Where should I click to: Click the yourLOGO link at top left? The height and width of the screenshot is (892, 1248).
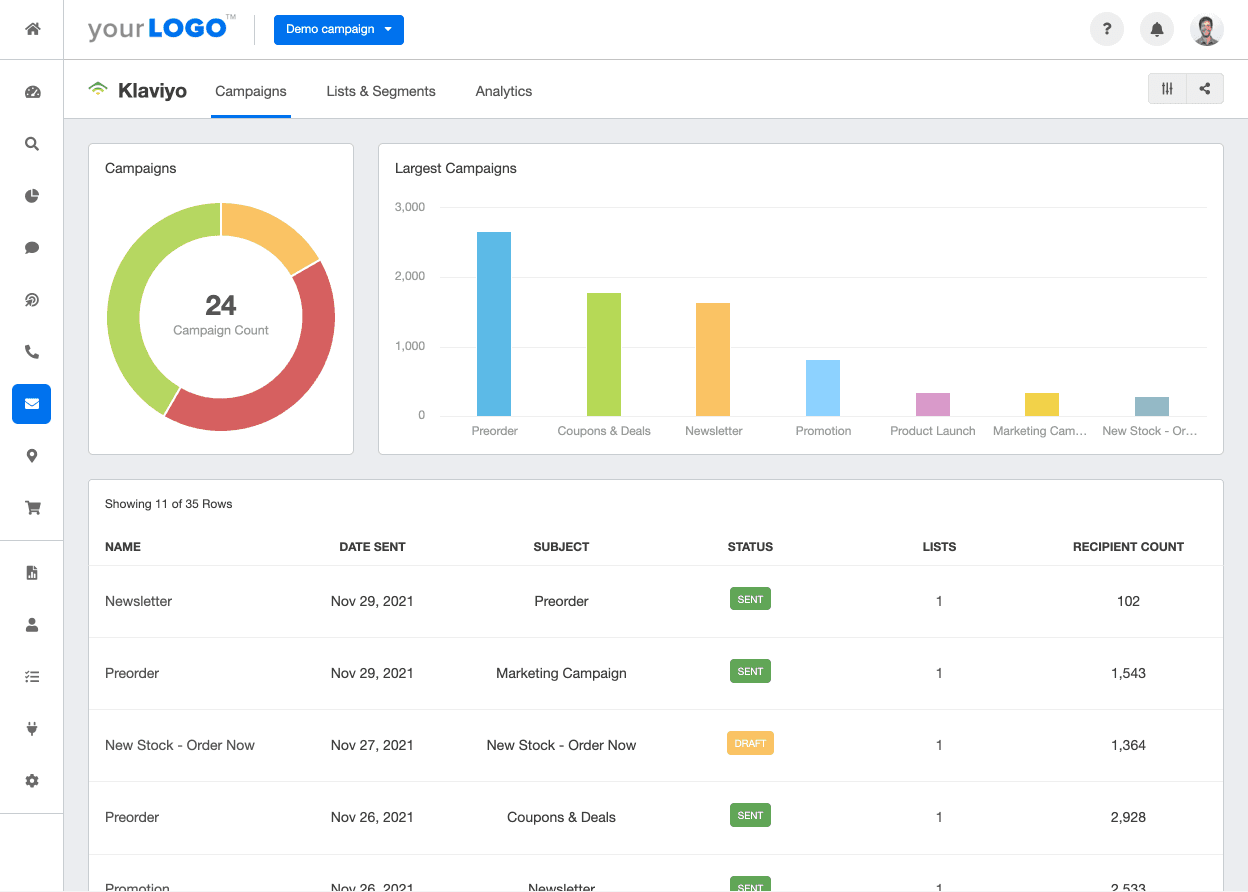tap(160, 27)
